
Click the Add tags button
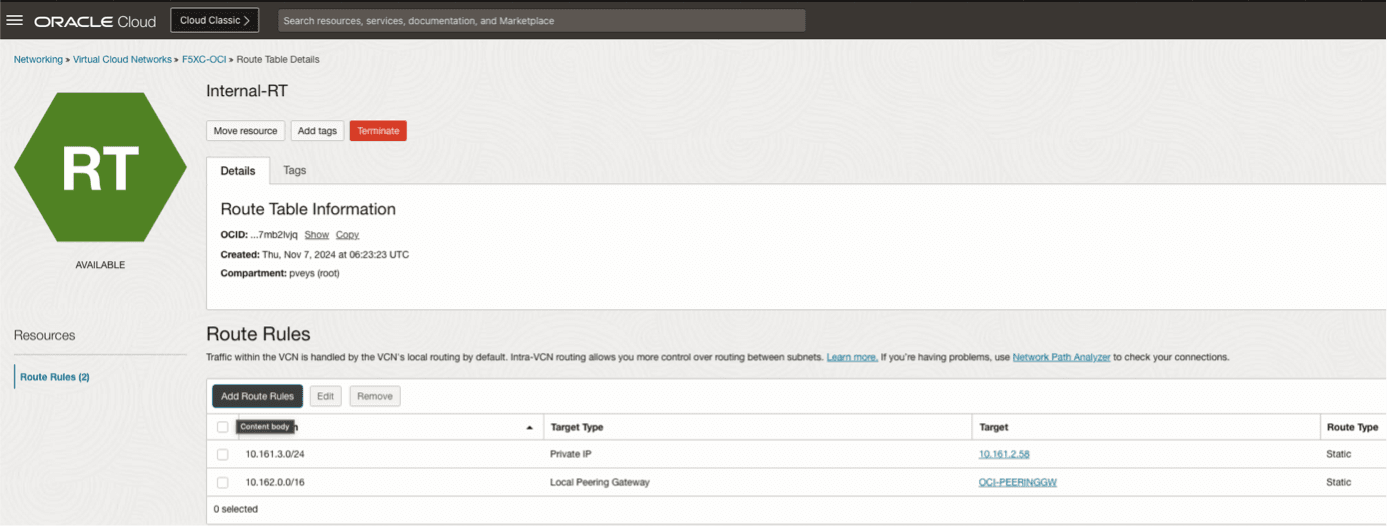(x=317, y=131)
